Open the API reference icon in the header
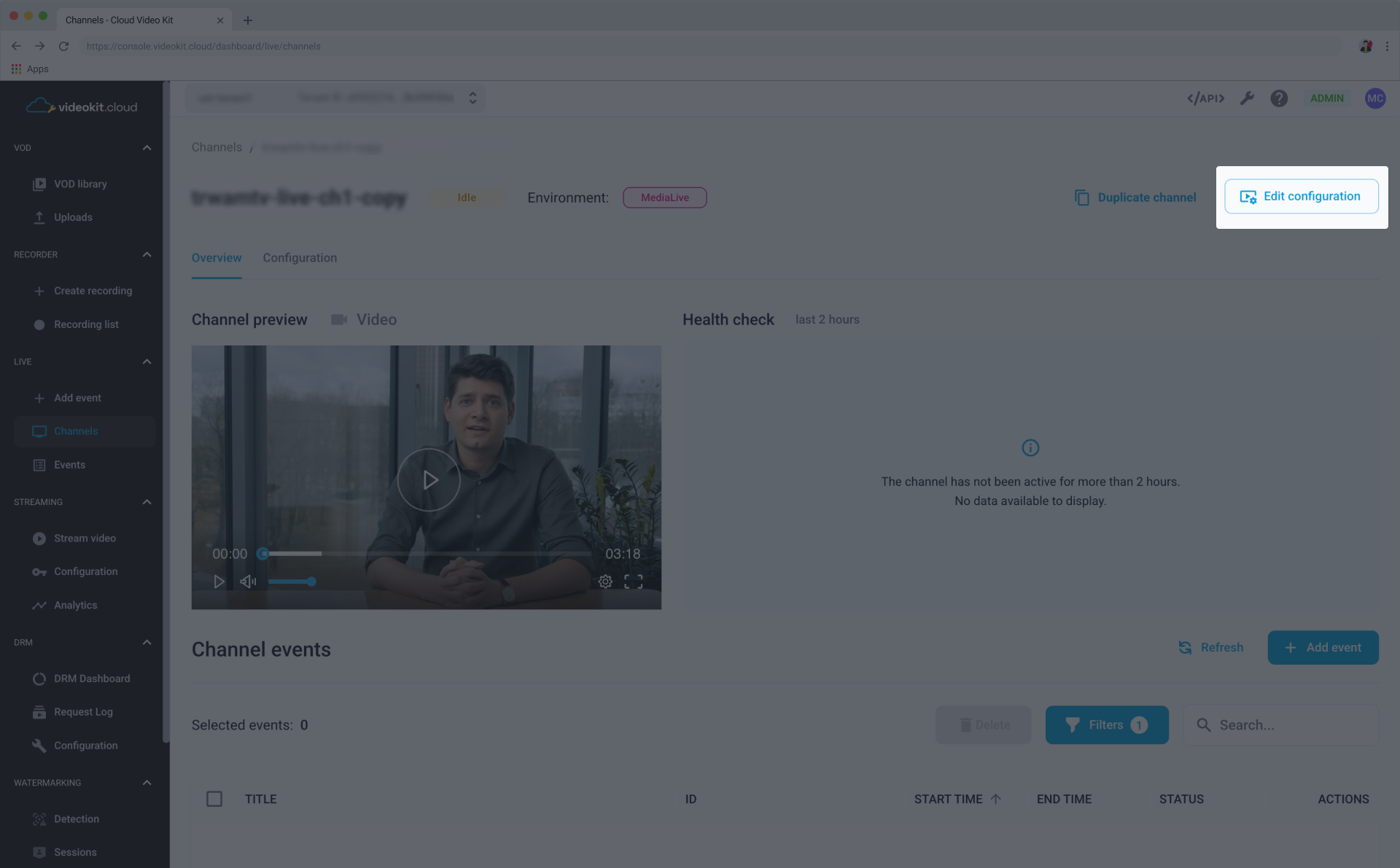The width and height of the screenshot is (1400, 868). [1205, 98]
